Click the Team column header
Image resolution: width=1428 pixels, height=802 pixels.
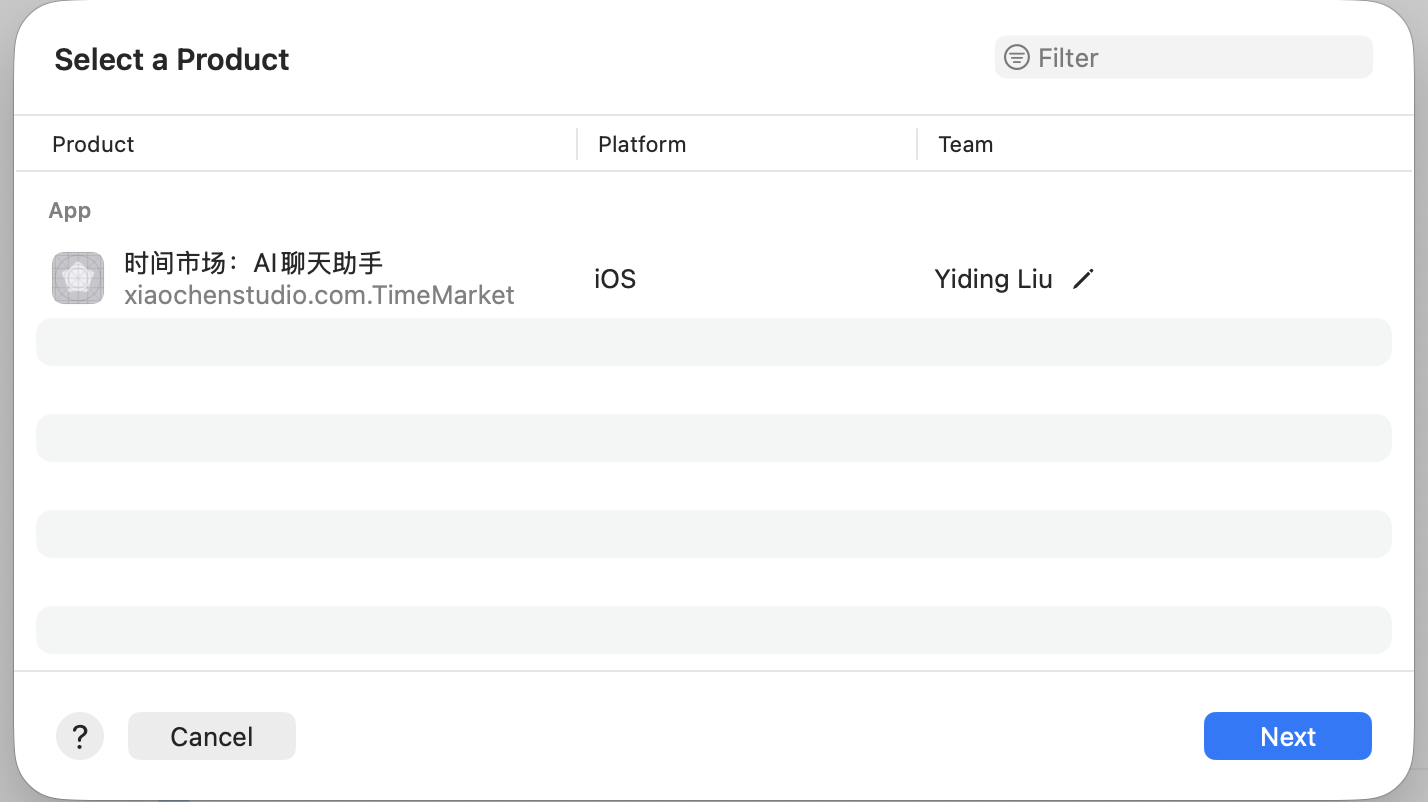(966, 144)
